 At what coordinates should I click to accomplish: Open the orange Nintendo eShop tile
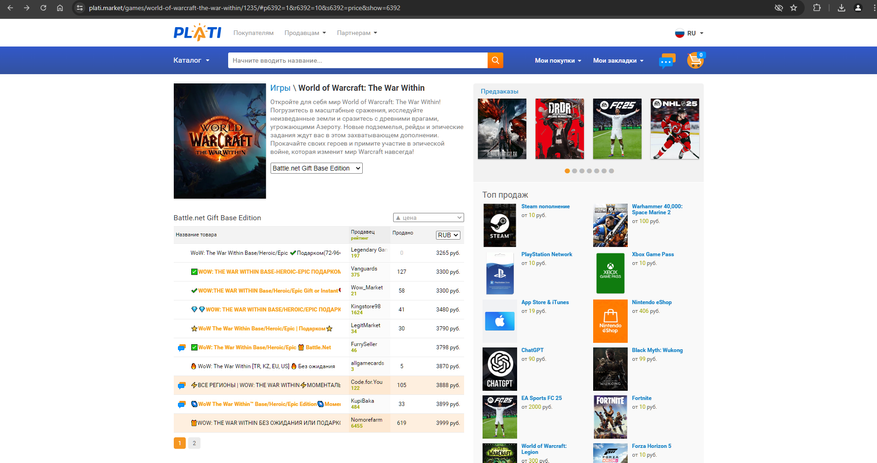pyautogui.click(x=610, y=322)
